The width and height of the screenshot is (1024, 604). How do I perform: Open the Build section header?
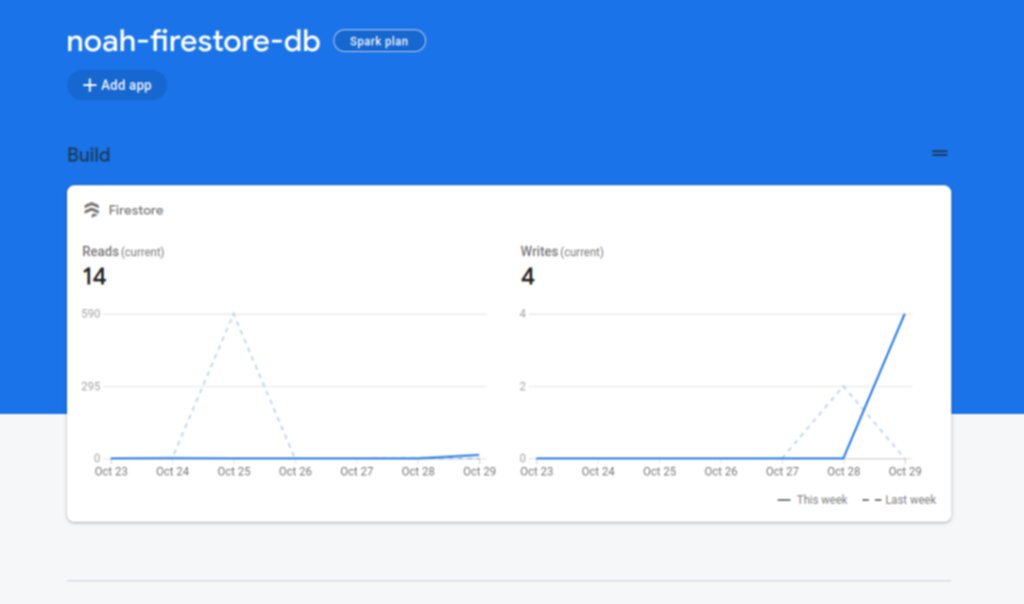[89, 154]
